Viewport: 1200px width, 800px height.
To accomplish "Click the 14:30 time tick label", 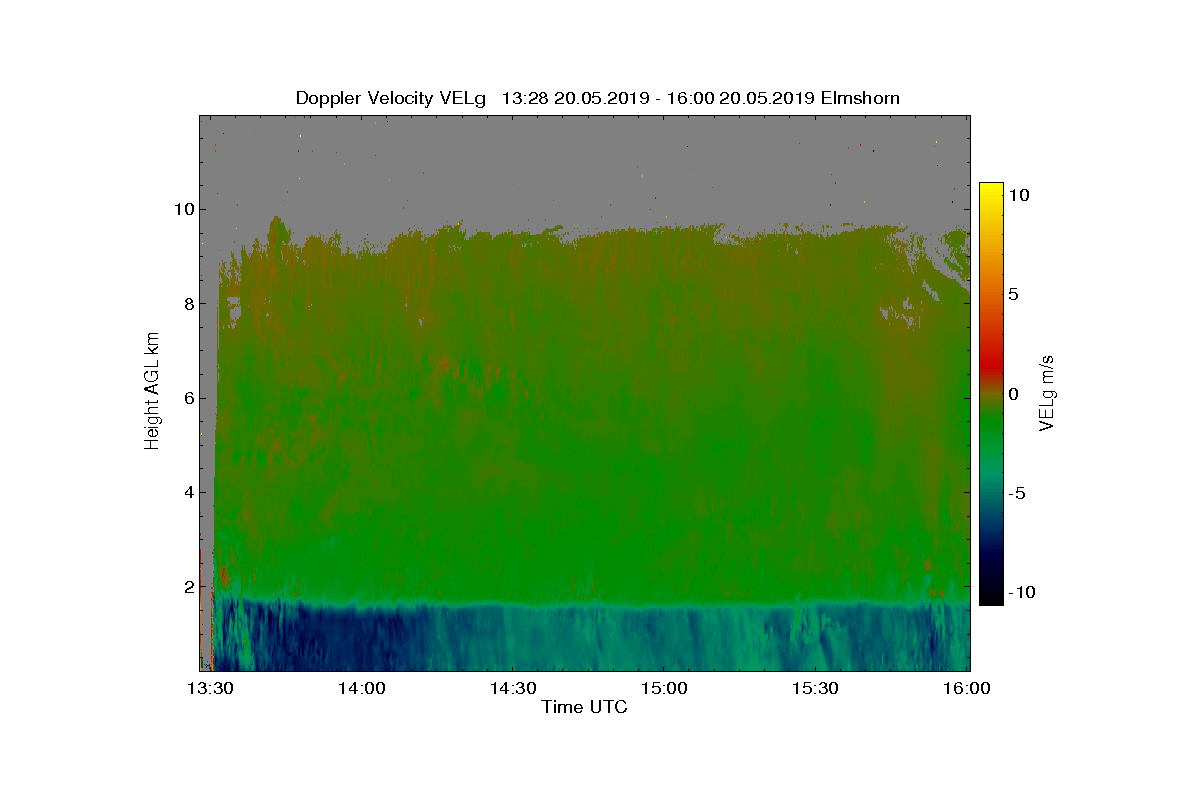I will click(x=513, y=688).
